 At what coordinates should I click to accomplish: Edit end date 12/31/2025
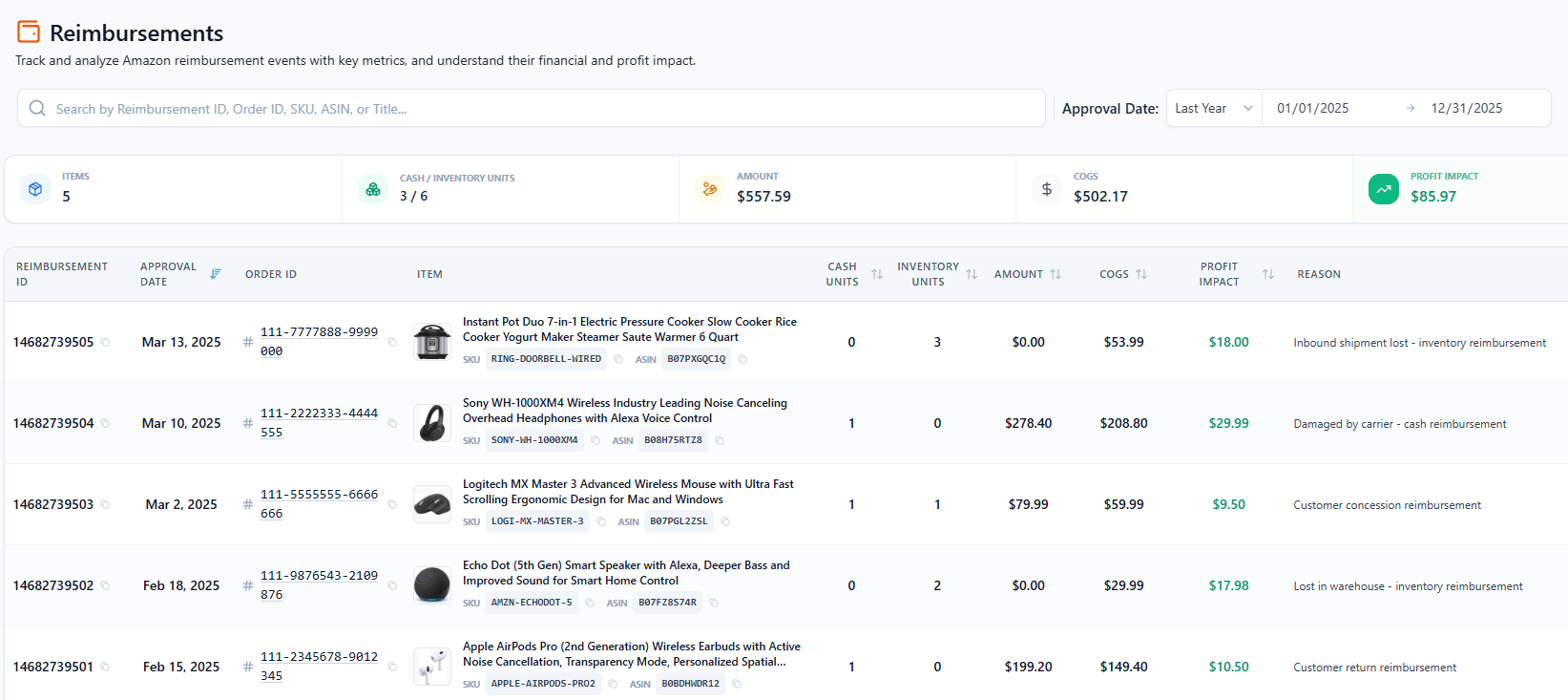pyautogui.click(x=1466, y=108)
